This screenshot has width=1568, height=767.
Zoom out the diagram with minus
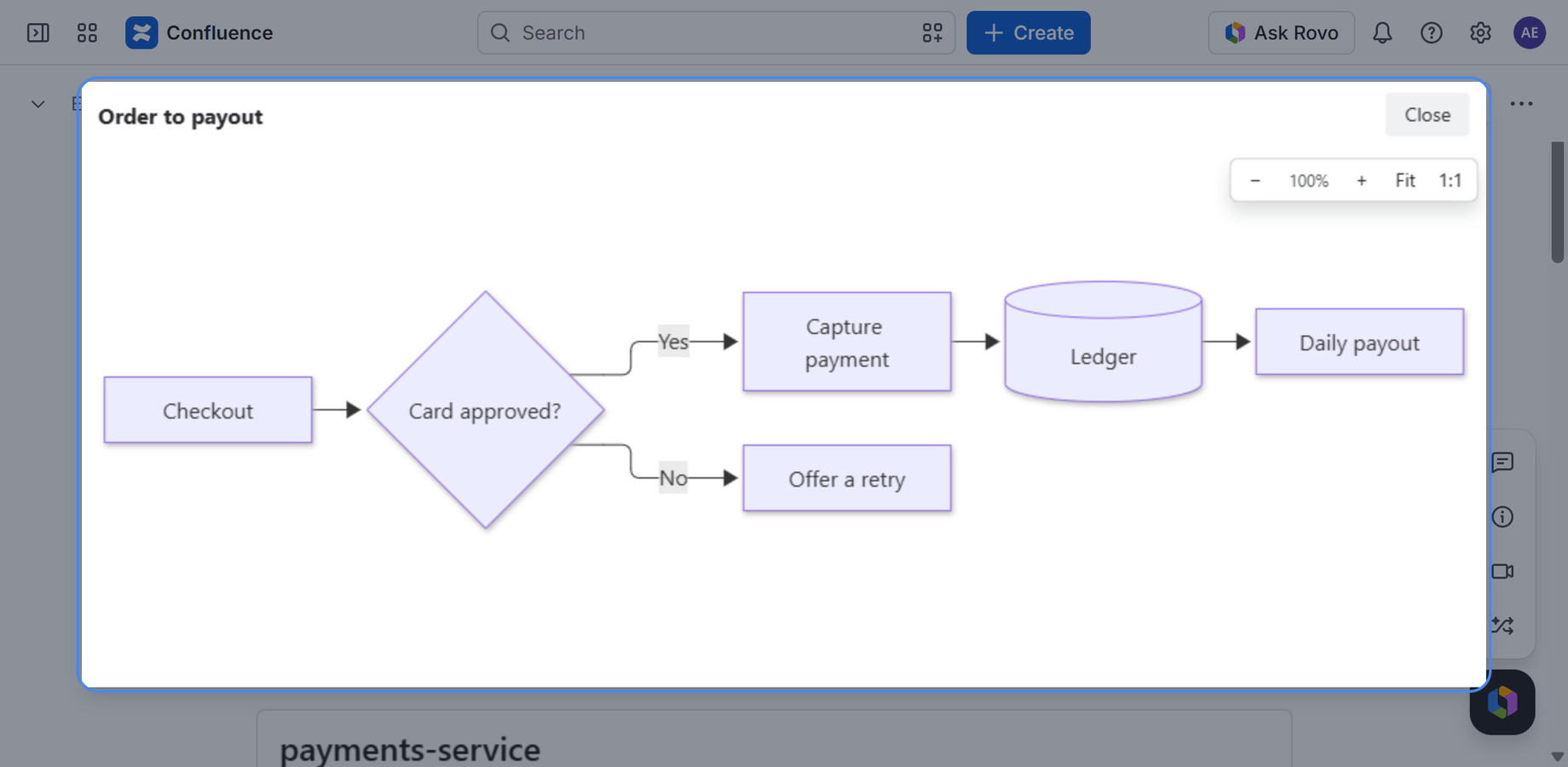[x=1255, y=180]
